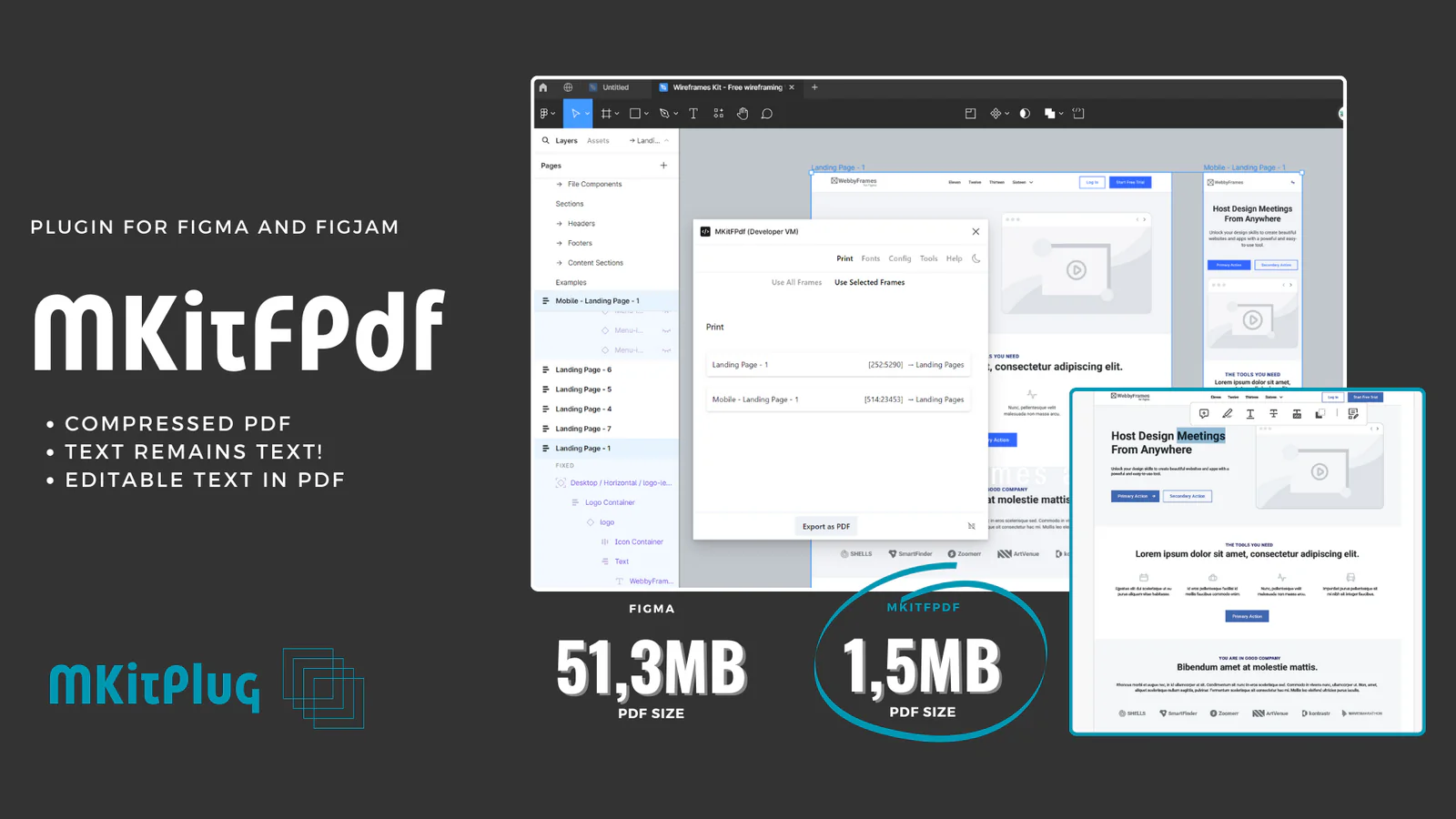Image resolution: width=1456 pixels, height=819 pixels.
Task: Click the boolean operations icon
Action: click(x=1049, y=114)
